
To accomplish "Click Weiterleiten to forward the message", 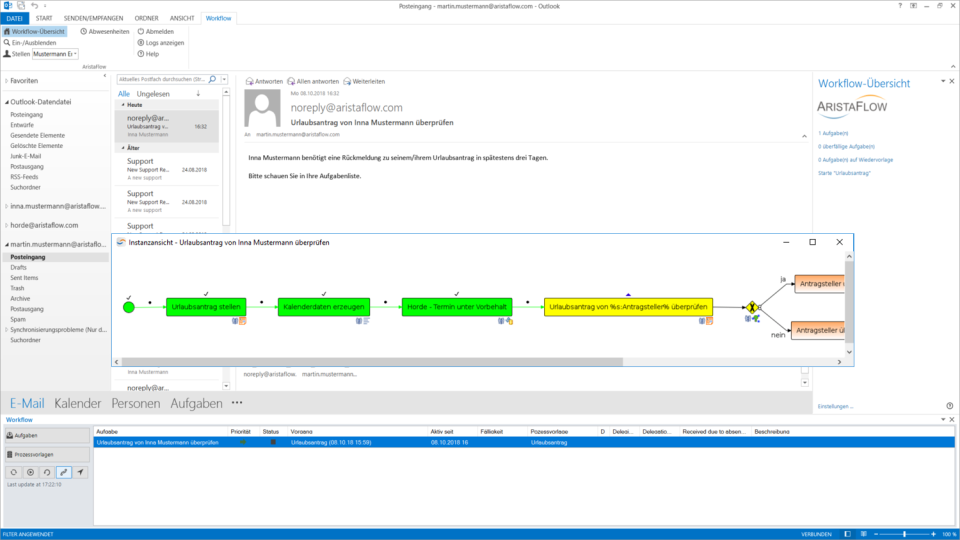I will [x=364, y=81].
